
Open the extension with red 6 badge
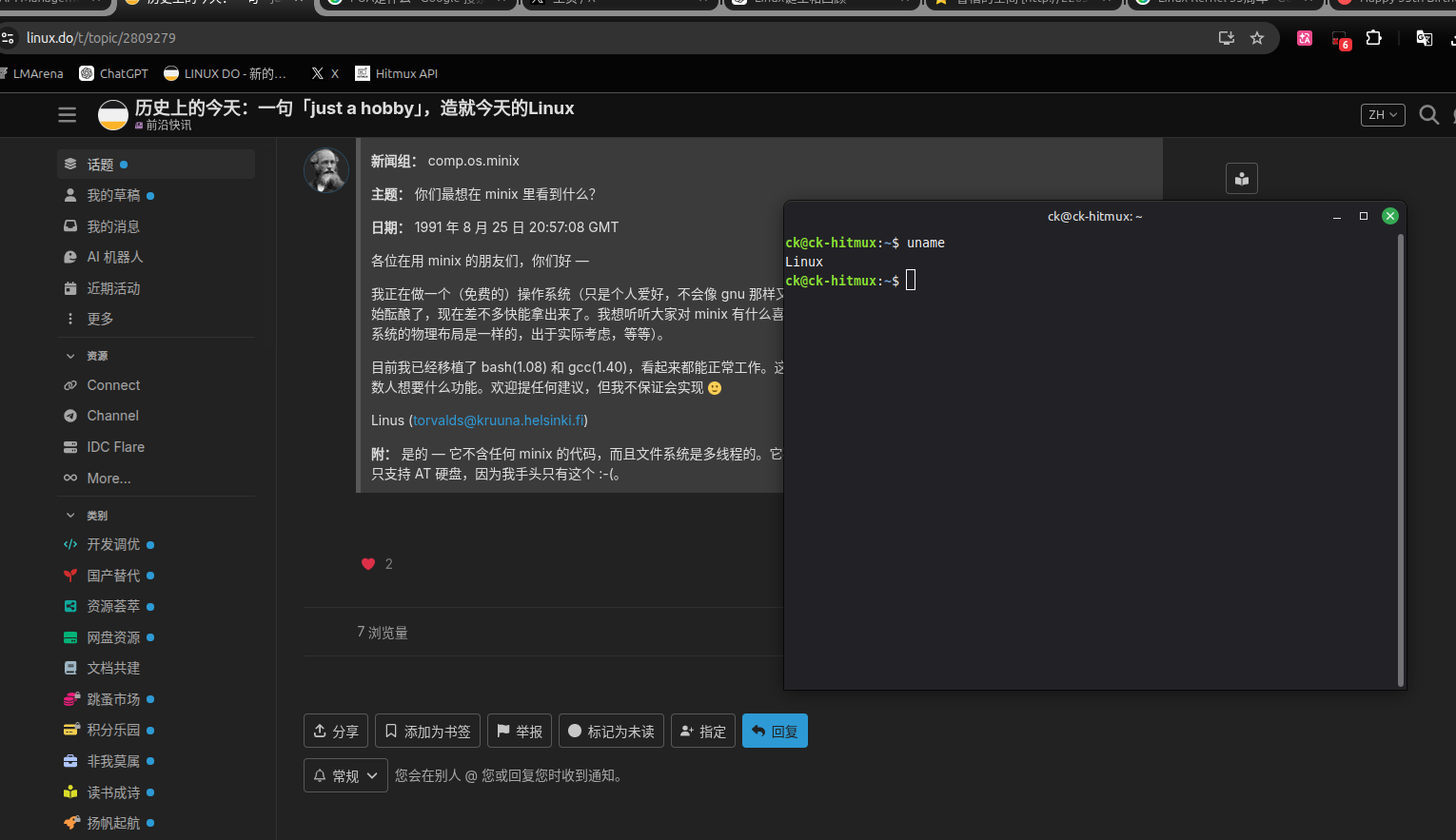tap(1341, 40)
